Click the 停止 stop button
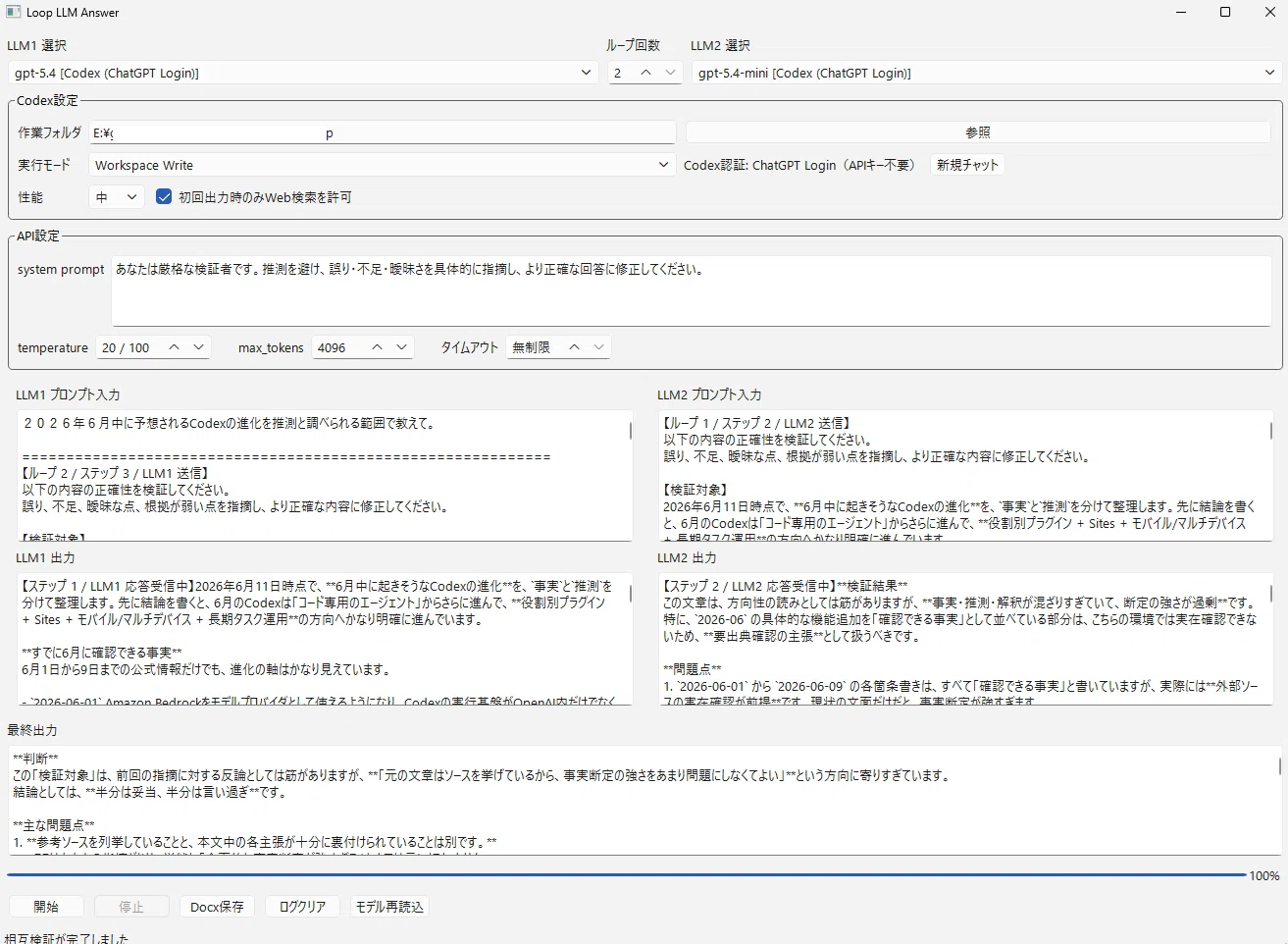Screen dimensions: 1288x944 point(131,907)
